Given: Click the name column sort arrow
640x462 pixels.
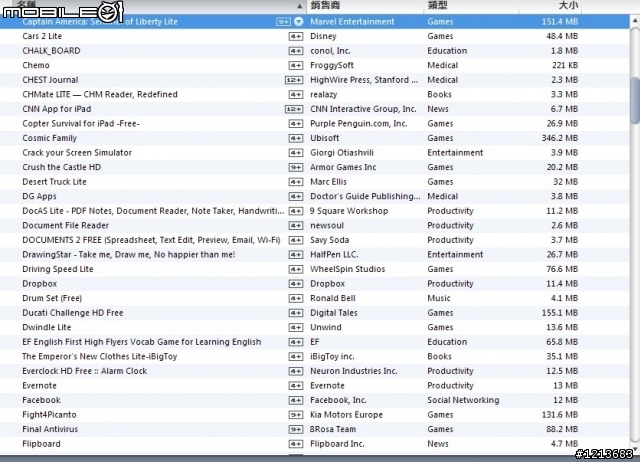Looking at the screenshot, I should pyautogui.click(x=300, y=6).
